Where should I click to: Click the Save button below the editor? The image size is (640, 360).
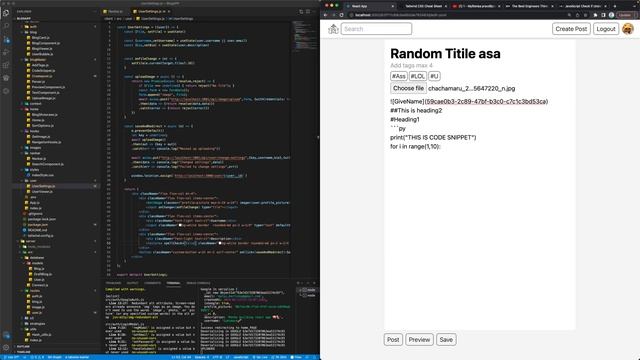(446, 340)
